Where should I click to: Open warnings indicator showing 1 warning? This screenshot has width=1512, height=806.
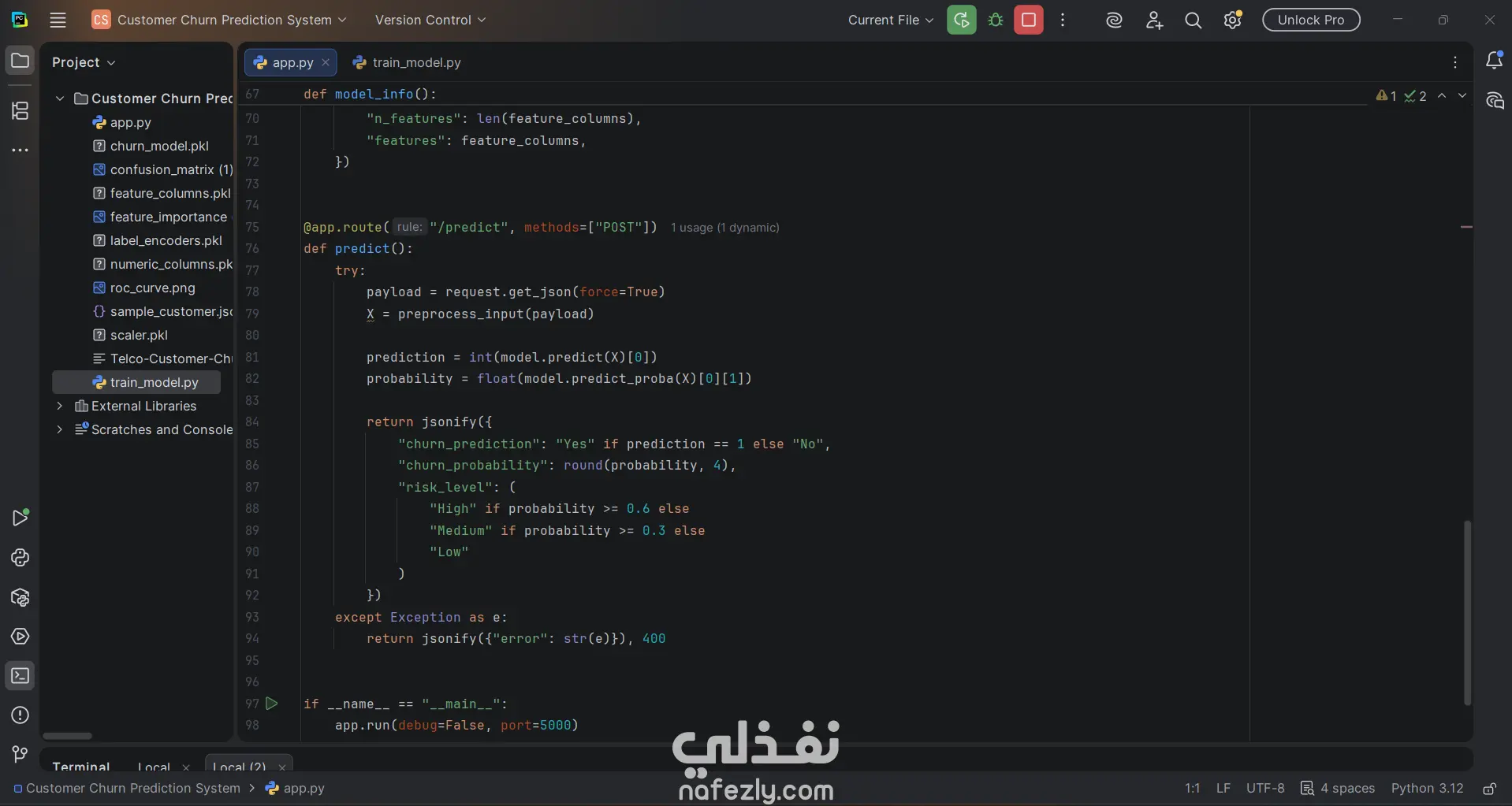1386,96
